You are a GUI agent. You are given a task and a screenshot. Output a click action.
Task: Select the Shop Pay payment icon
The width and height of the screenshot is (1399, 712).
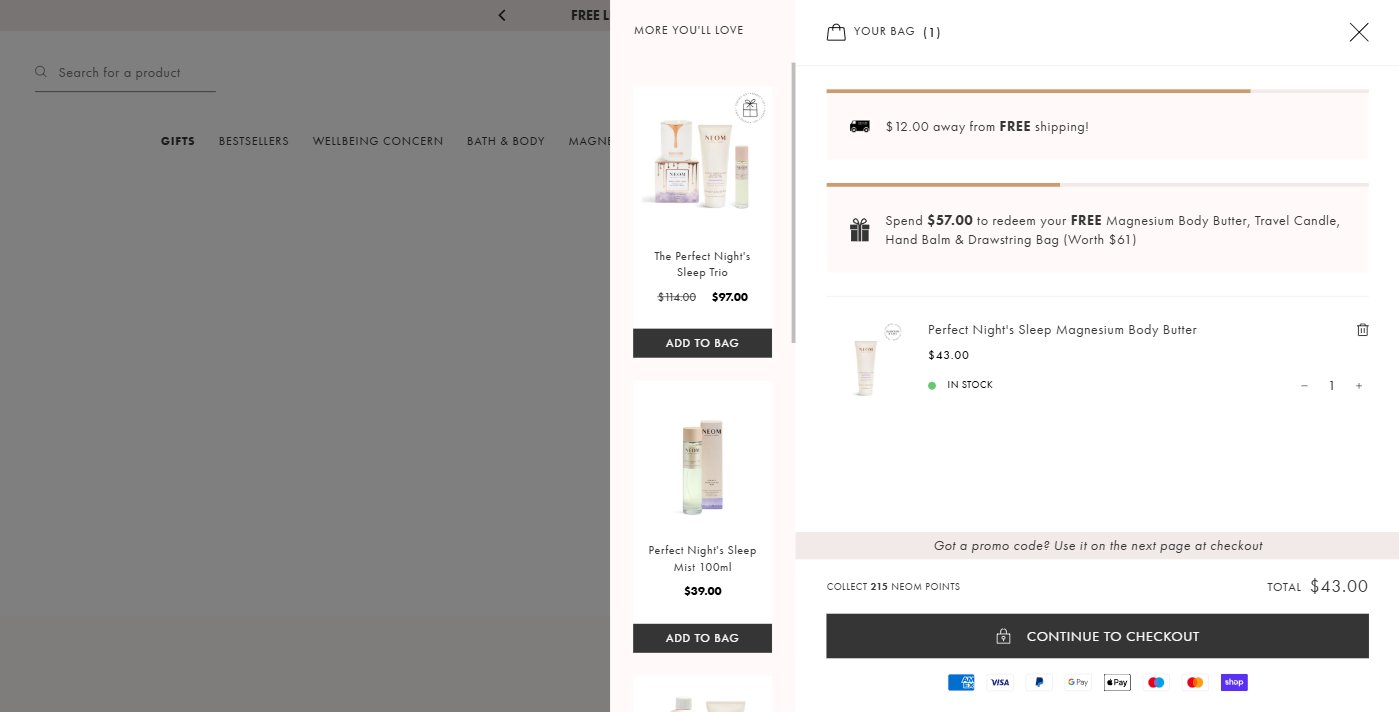1234,682
